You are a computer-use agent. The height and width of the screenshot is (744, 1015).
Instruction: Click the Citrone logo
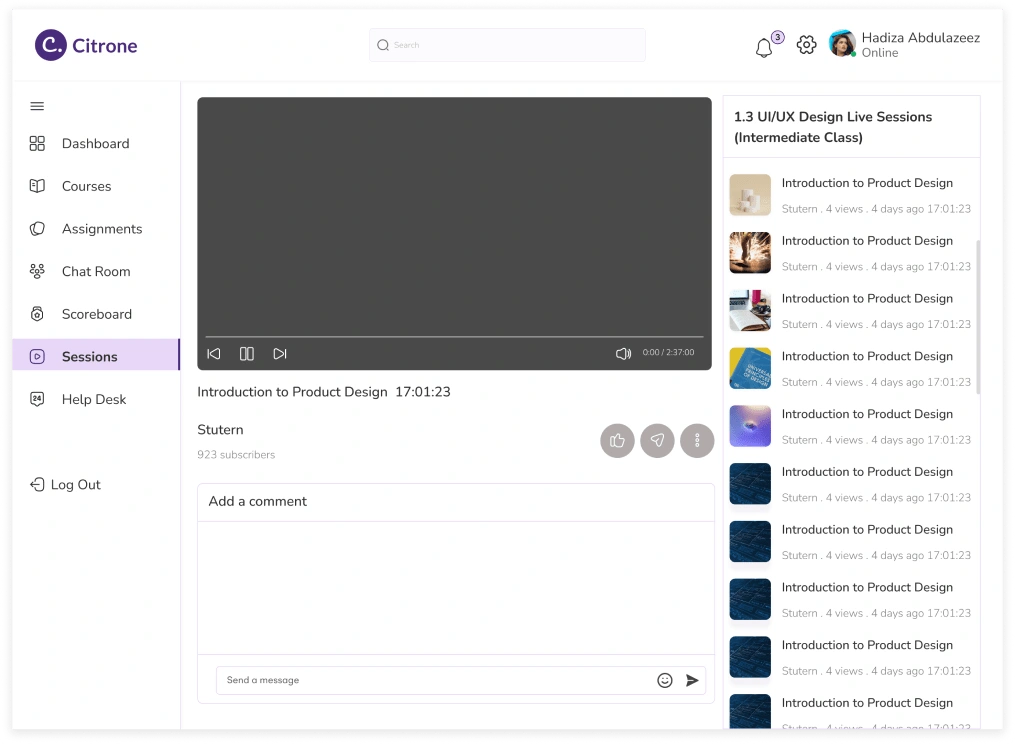[86, 45]
